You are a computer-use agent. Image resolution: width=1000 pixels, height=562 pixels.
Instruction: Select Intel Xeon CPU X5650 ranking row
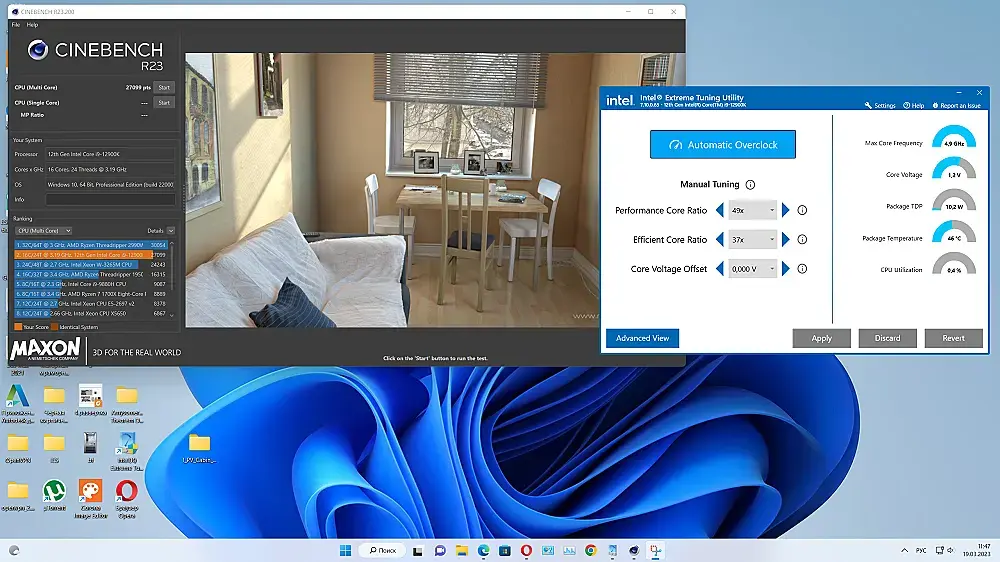[x=91, y=313]
